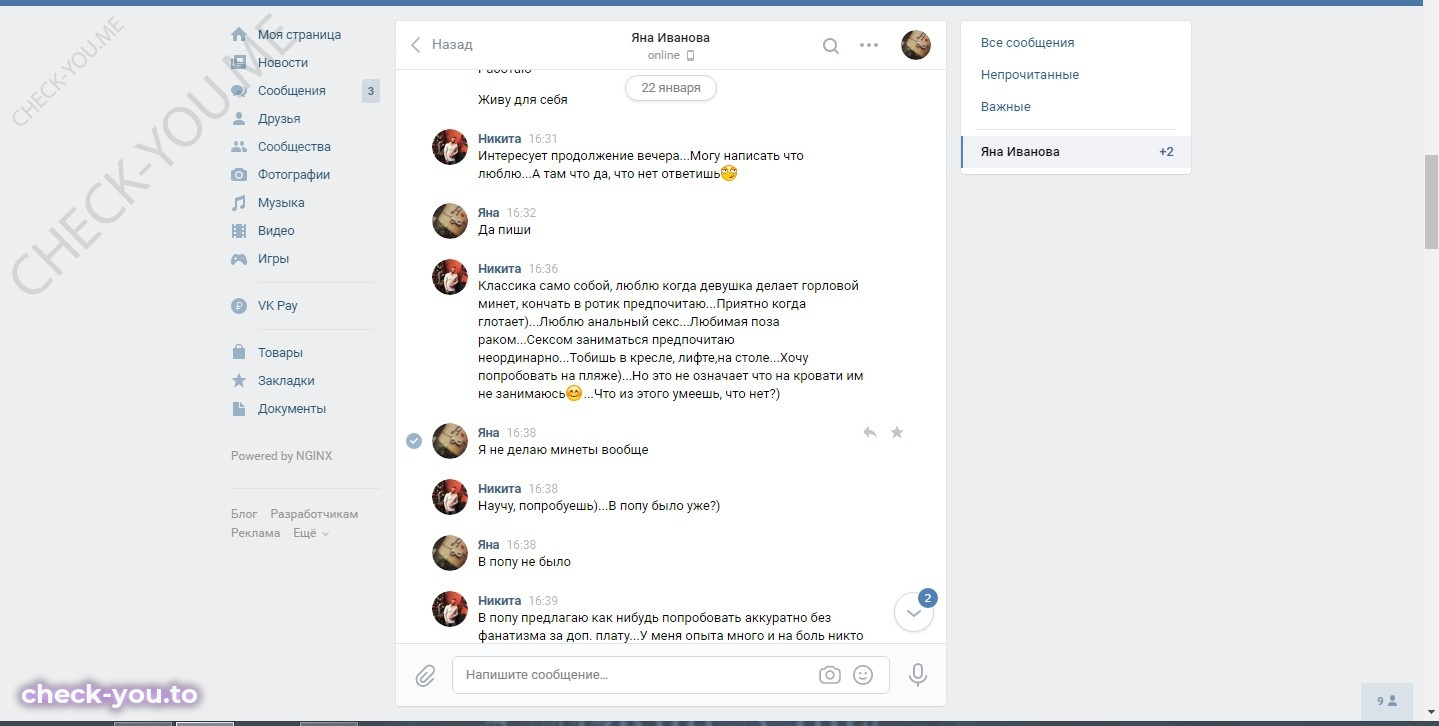The width and height of the screenshot is (1439, 726).
Task: Click the Игры gamepad icon
Action: pyautogui.click(x=239, y=258)
